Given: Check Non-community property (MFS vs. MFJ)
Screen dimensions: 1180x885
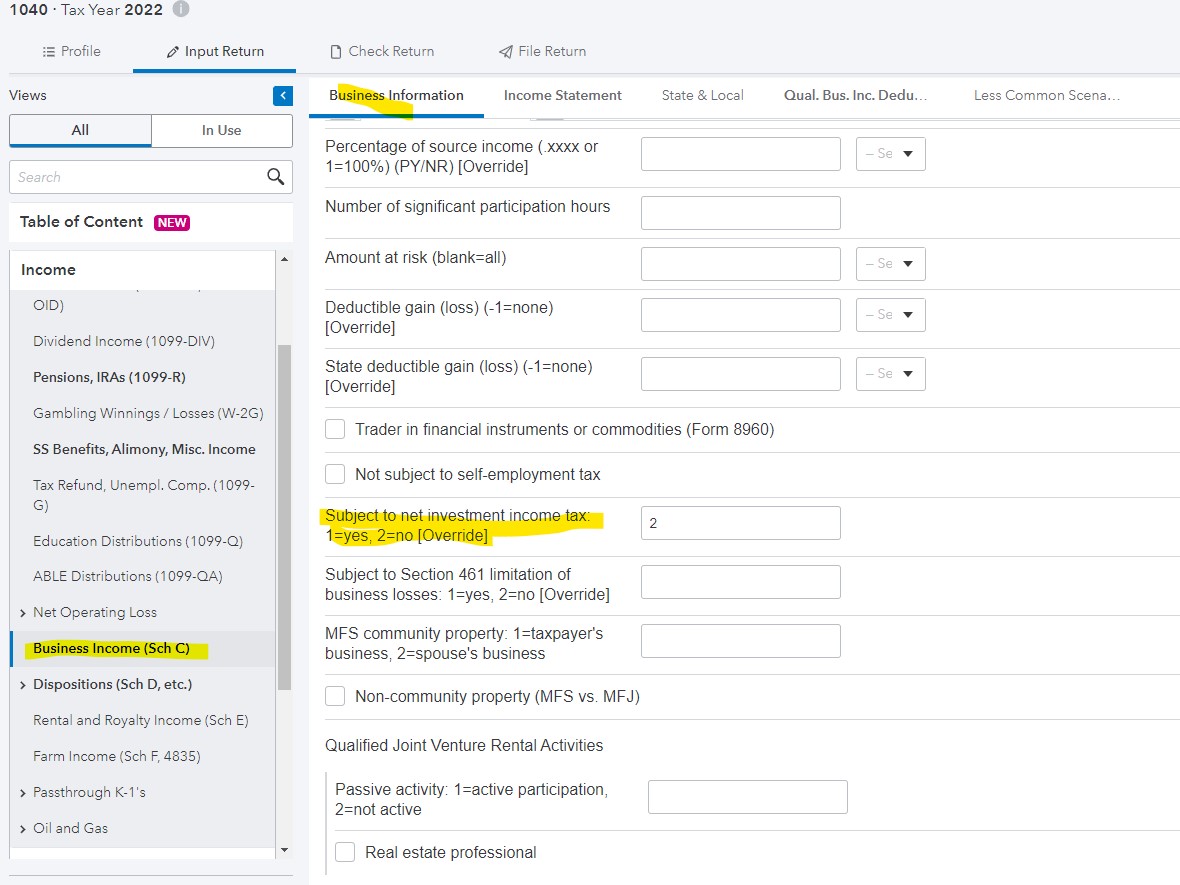Looking at the screenshot, I should [335, 697].
